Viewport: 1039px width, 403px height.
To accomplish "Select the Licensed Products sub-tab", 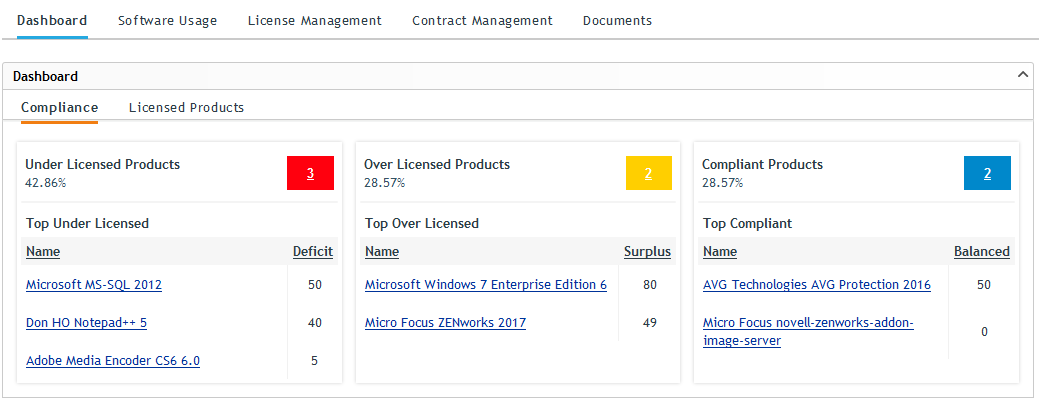I will (186, 107).
